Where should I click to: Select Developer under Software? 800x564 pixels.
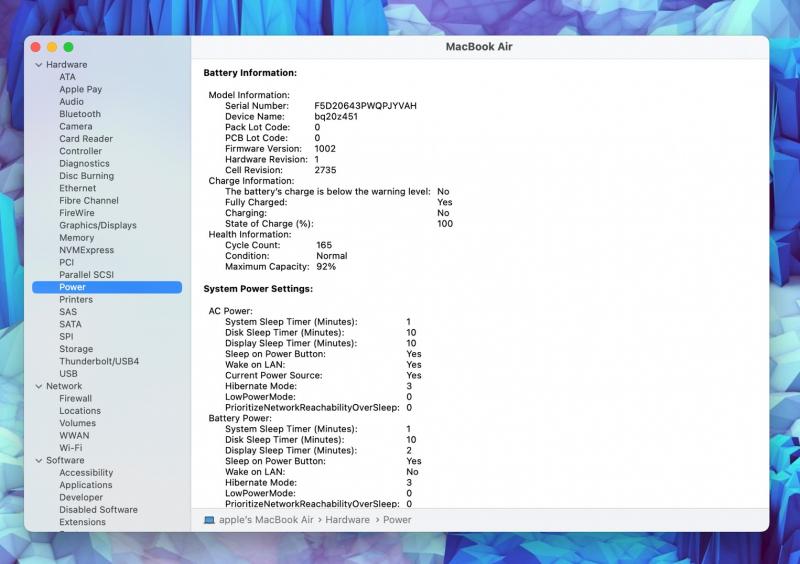coord(81,497)
